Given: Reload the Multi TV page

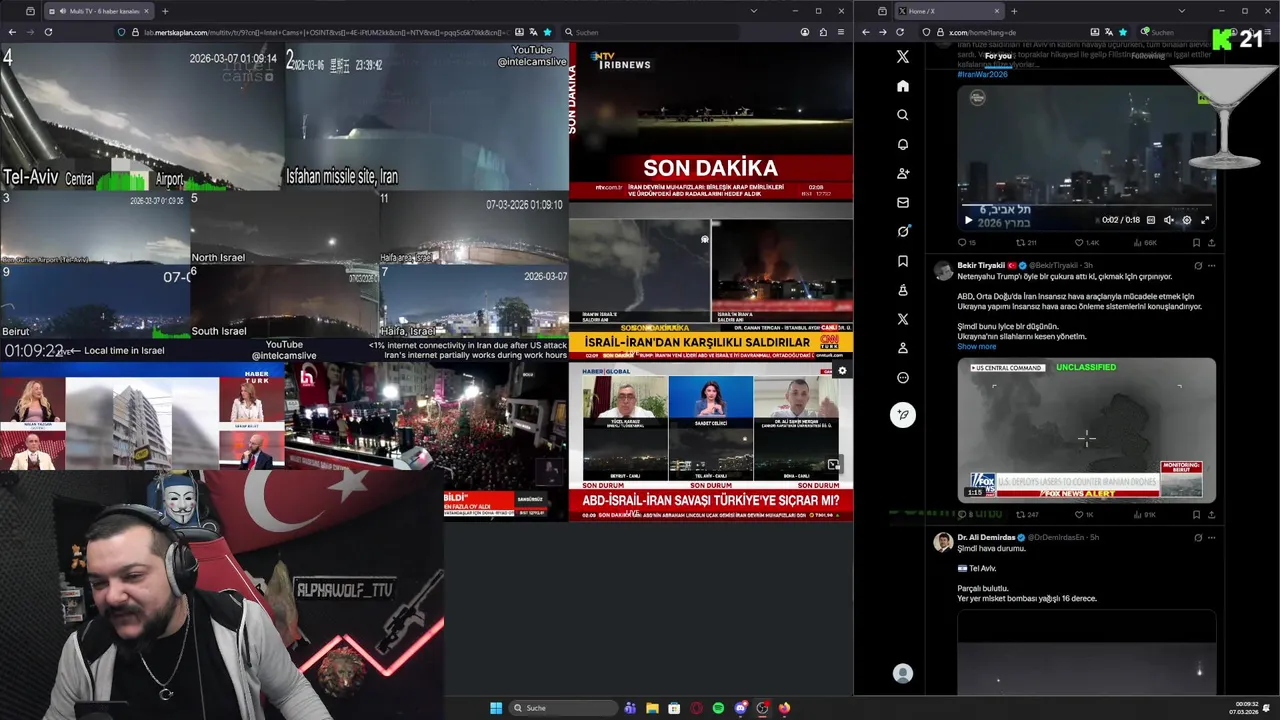Looking at the screenshot, I should point(47,32).
